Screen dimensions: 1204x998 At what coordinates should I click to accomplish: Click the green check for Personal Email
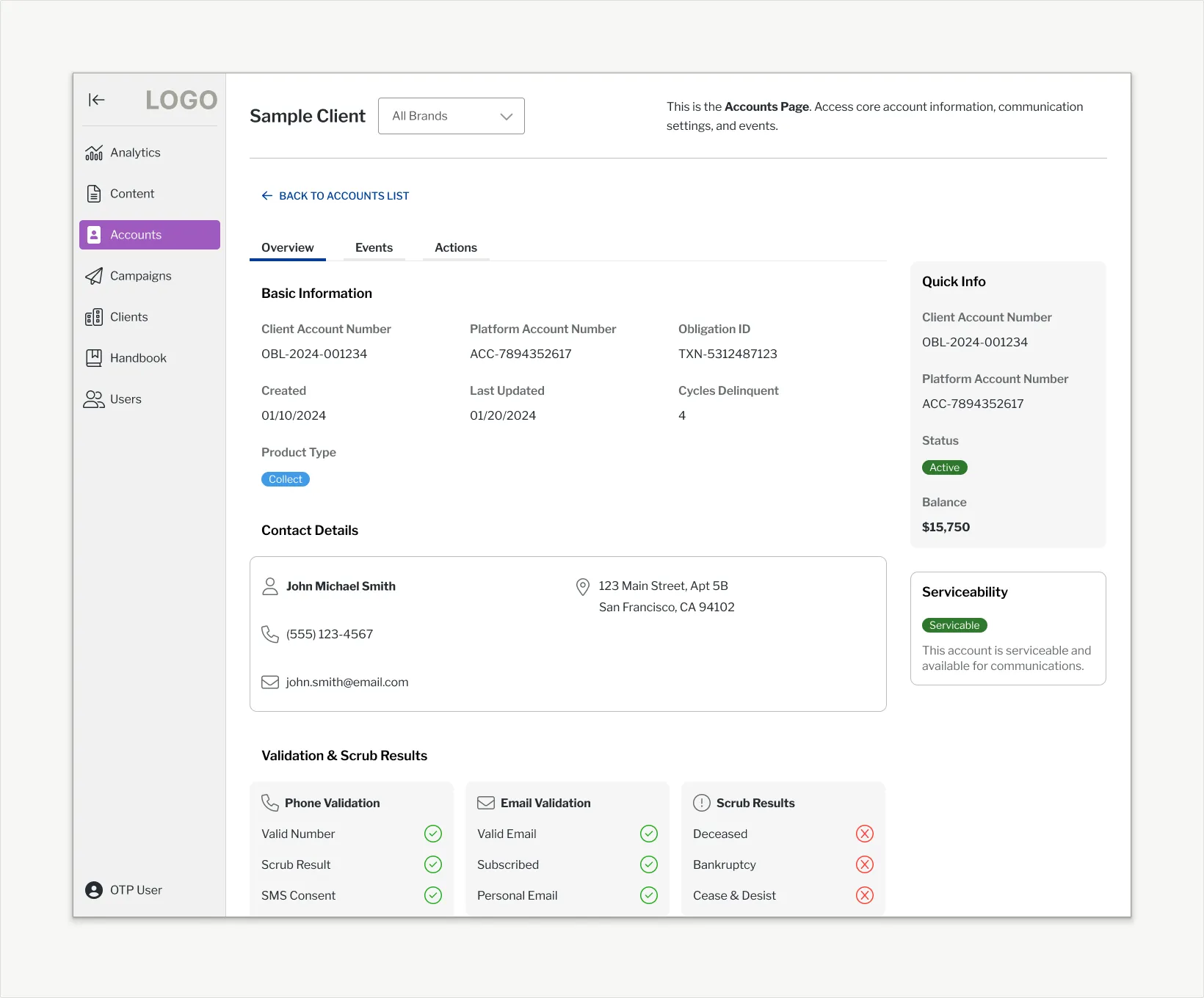649,895
